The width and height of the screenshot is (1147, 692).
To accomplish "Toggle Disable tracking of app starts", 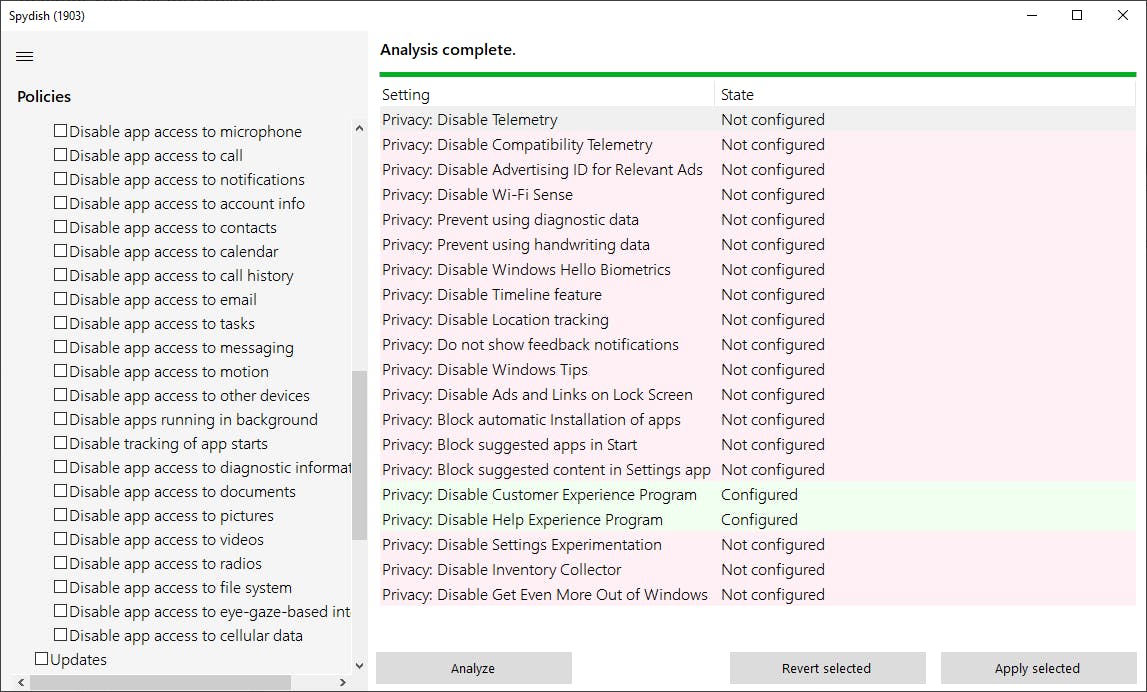I will click(61, 443).
